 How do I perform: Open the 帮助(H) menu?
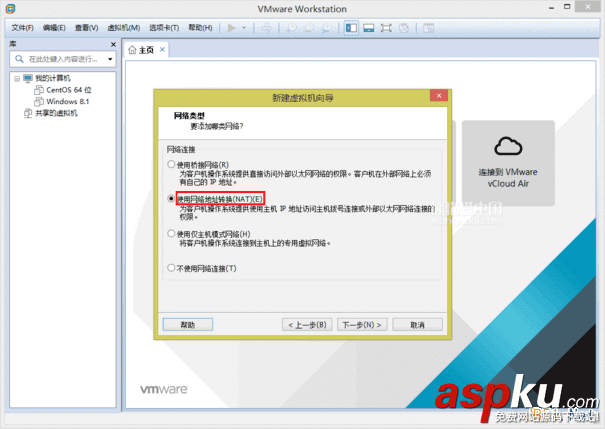click(x=200, y=28)
